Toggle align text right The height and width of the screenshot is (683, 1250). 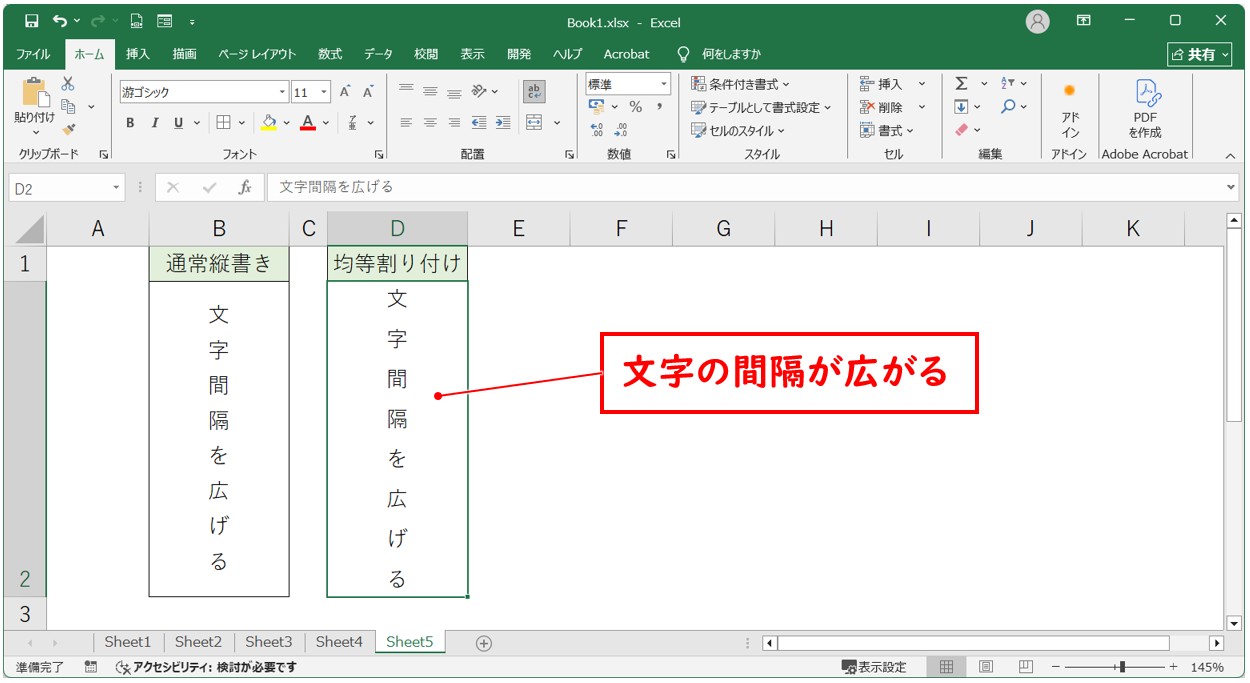(454, 123)
